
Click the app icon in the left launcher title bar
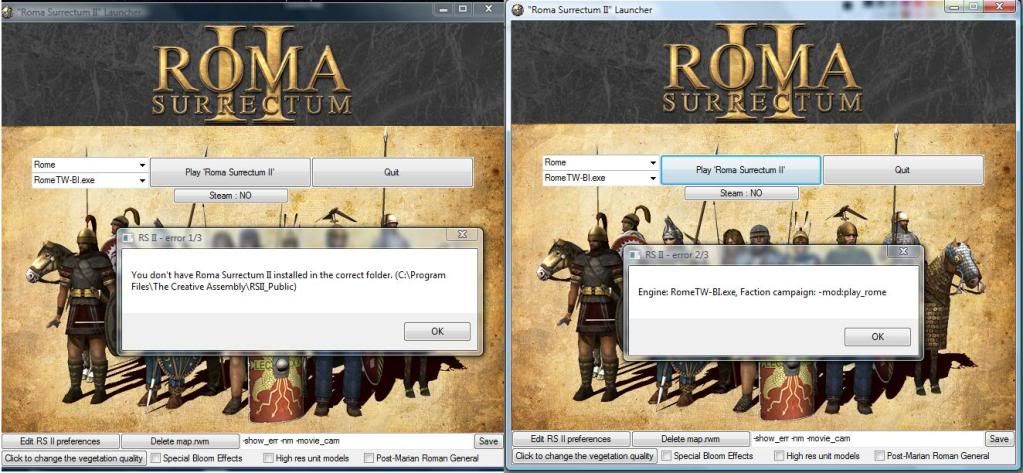pos(9,8)
